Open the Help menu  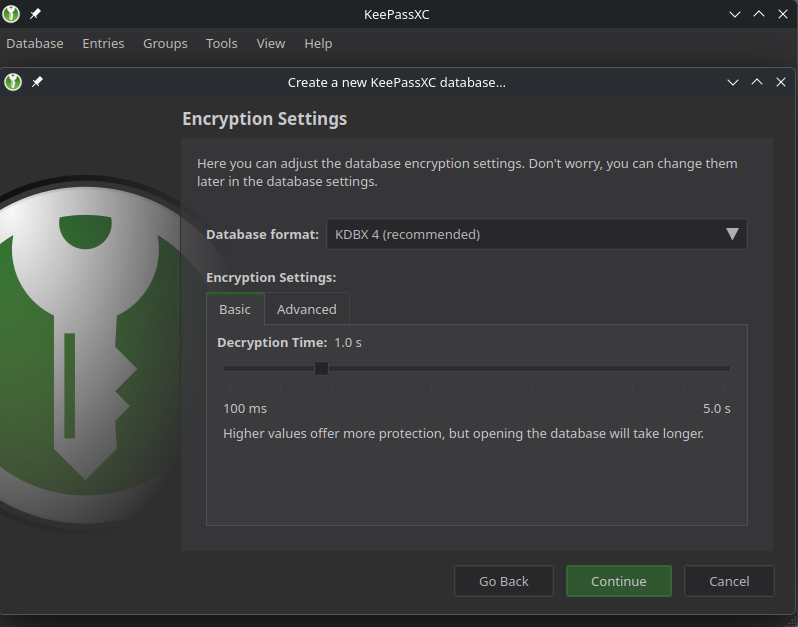[x=318, y=44]
